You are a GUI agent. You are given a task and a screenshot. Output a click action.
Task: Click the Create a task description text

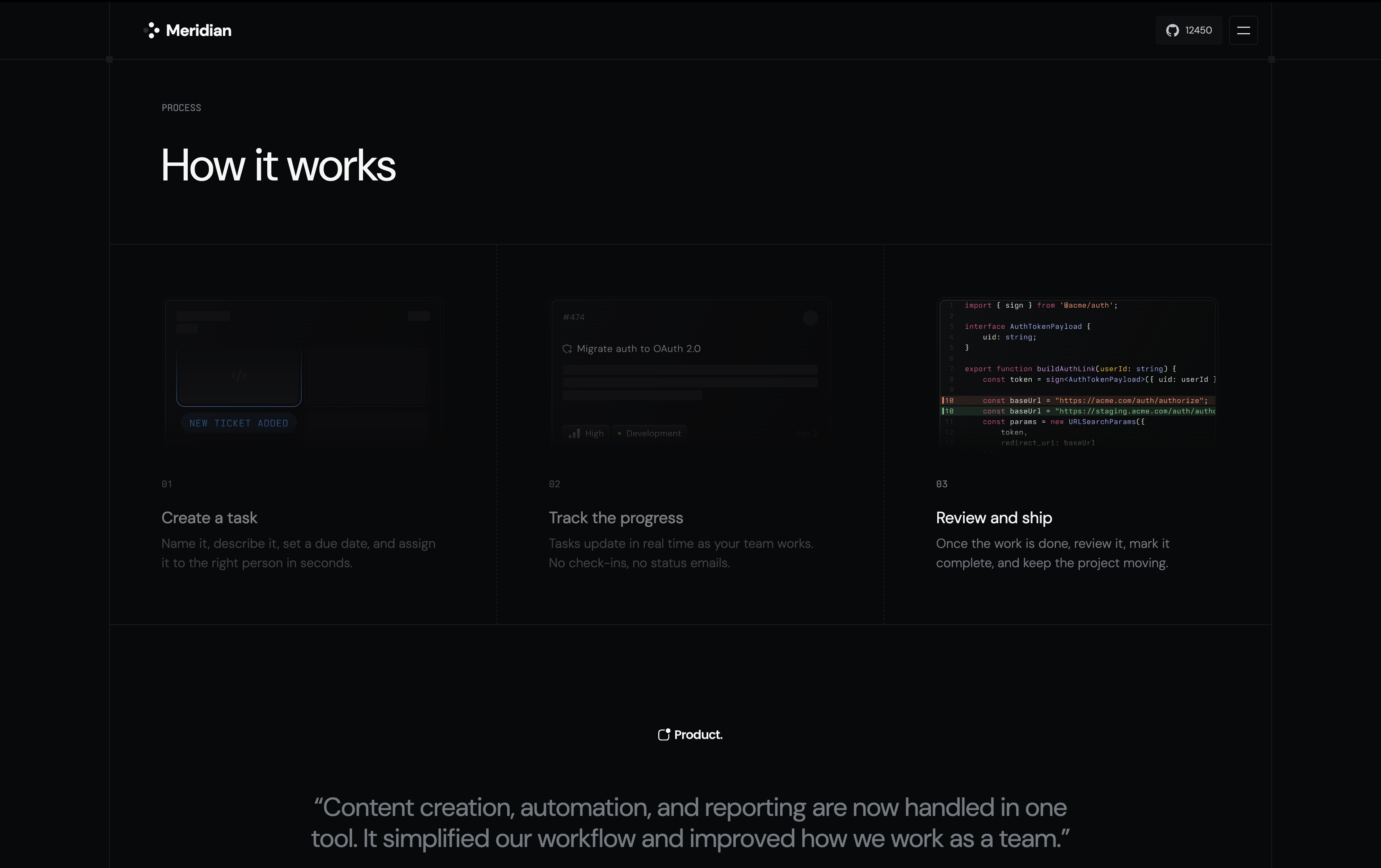pyautogui.click(x=298, y=553)
